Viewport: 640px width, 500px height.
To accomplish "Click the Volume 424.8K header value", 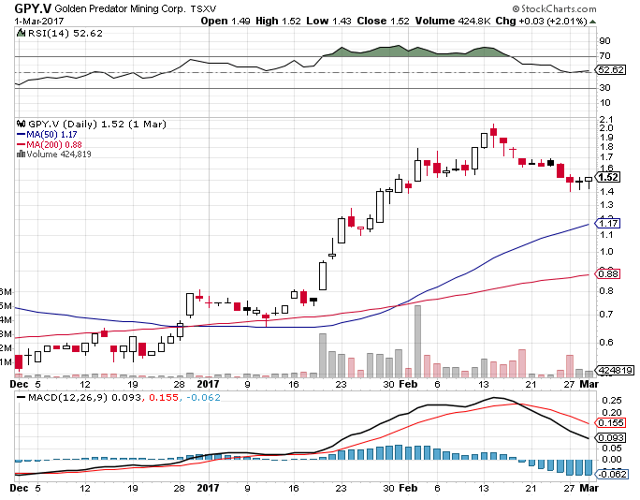I will (453, 21).
